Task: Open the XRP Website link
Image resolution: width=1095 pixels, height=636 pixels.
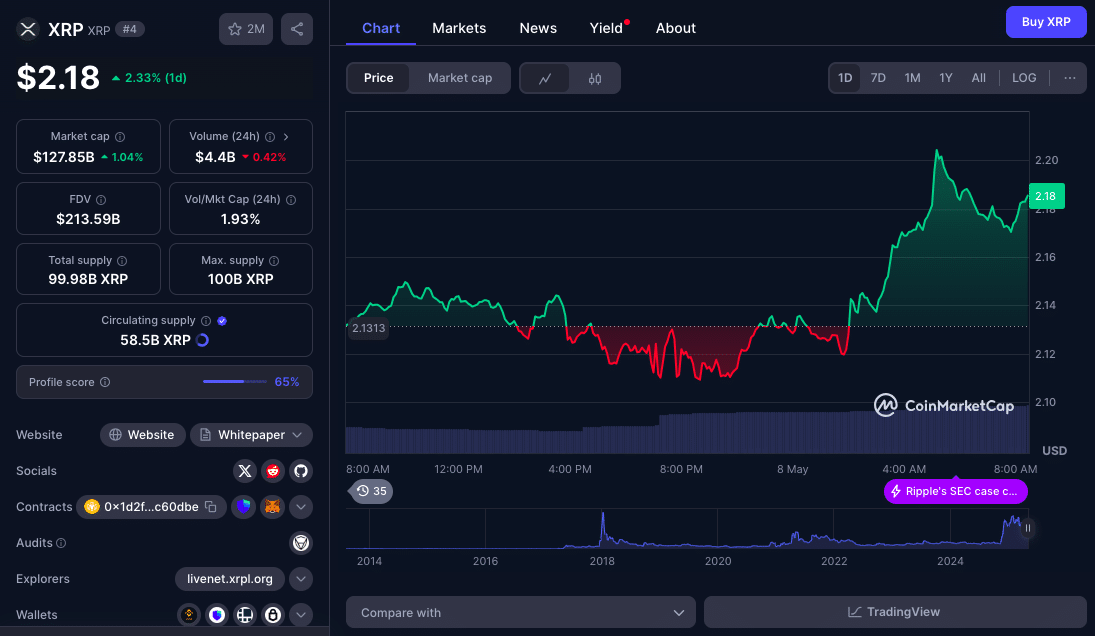Action: [x=142, y=435]
